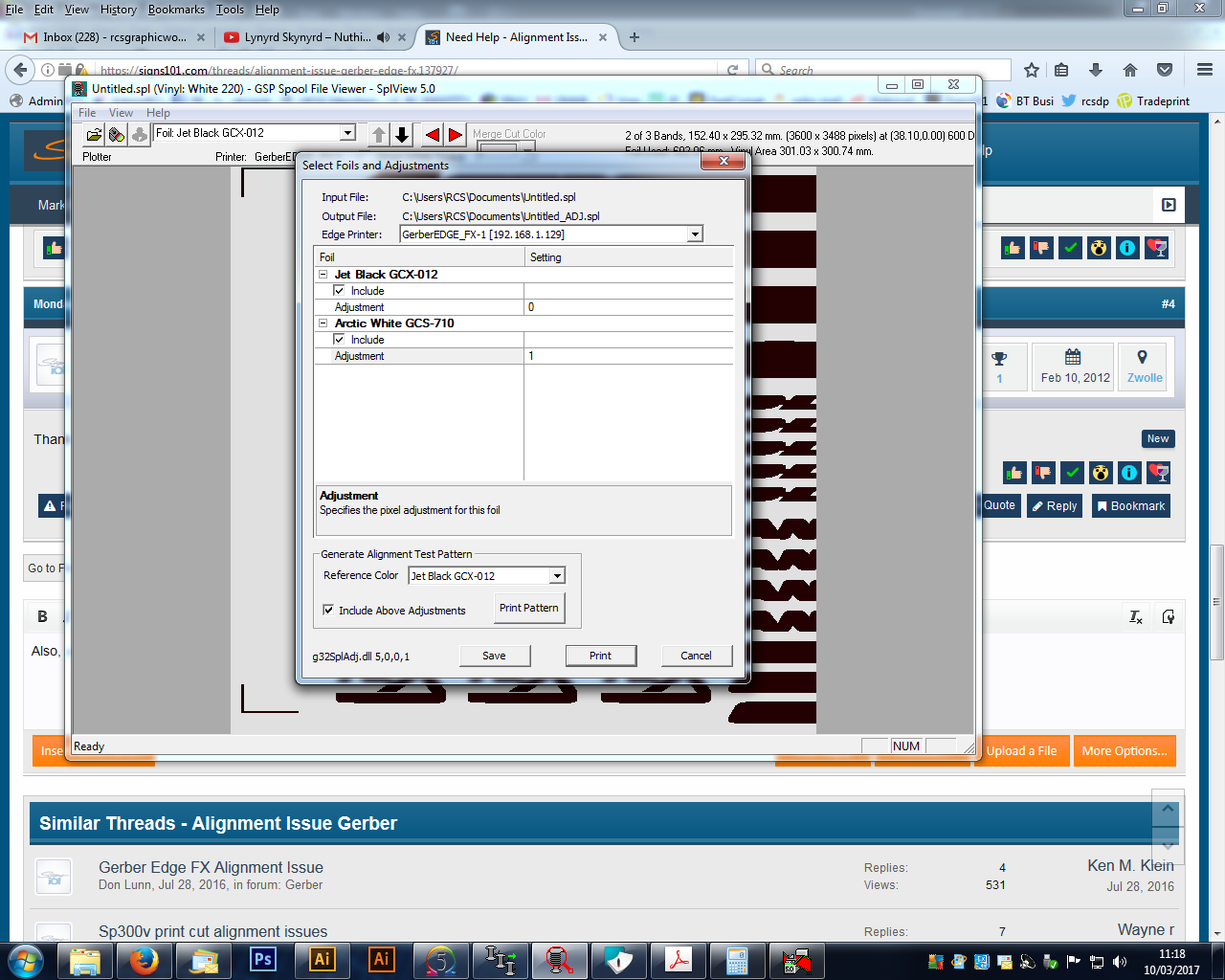
Task: Open the Edge Printer dropdown
Action: [696, 234]
